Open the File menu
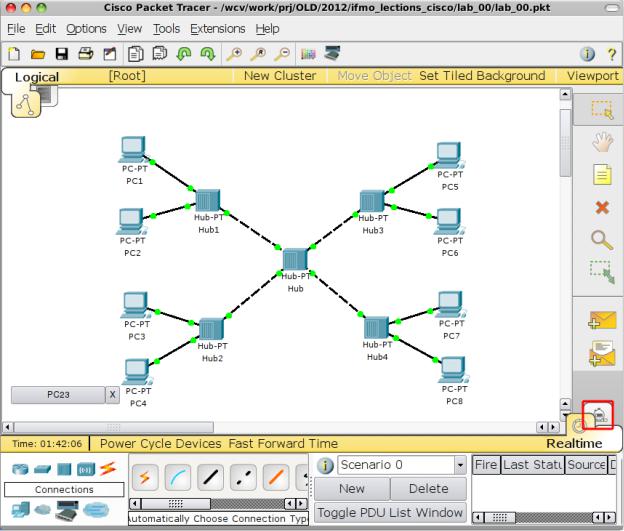The image size is (624, 531). (x=16, y=29)
